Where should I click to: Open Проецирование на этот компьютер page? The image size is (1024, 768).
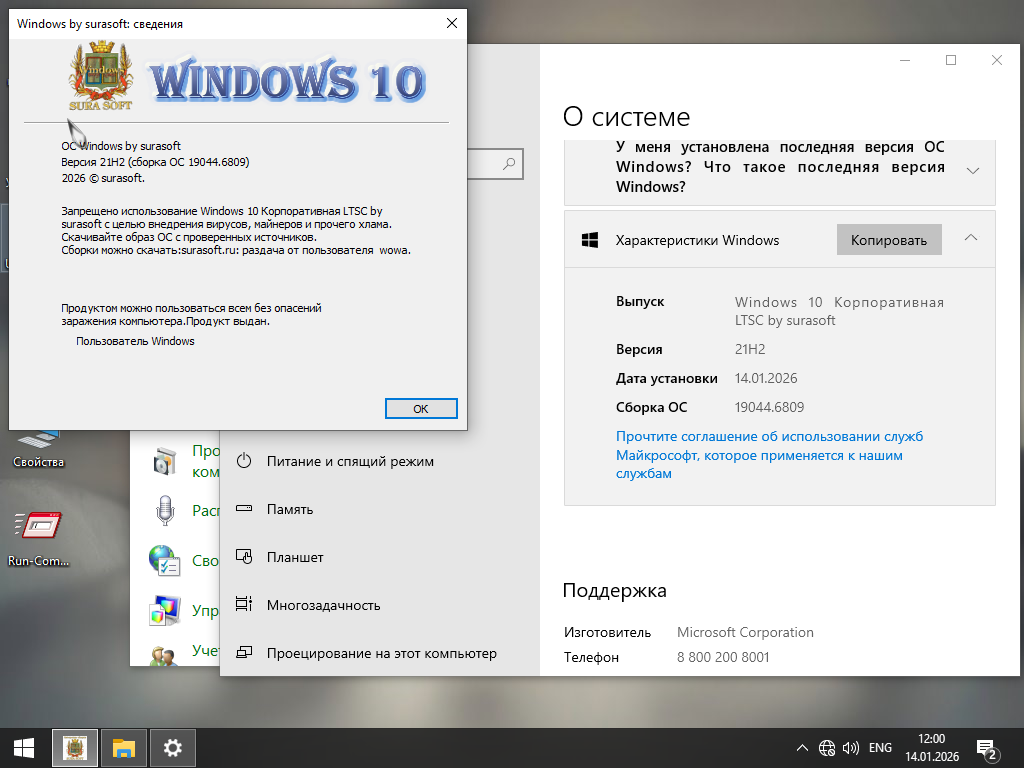[x=379, y=653]
